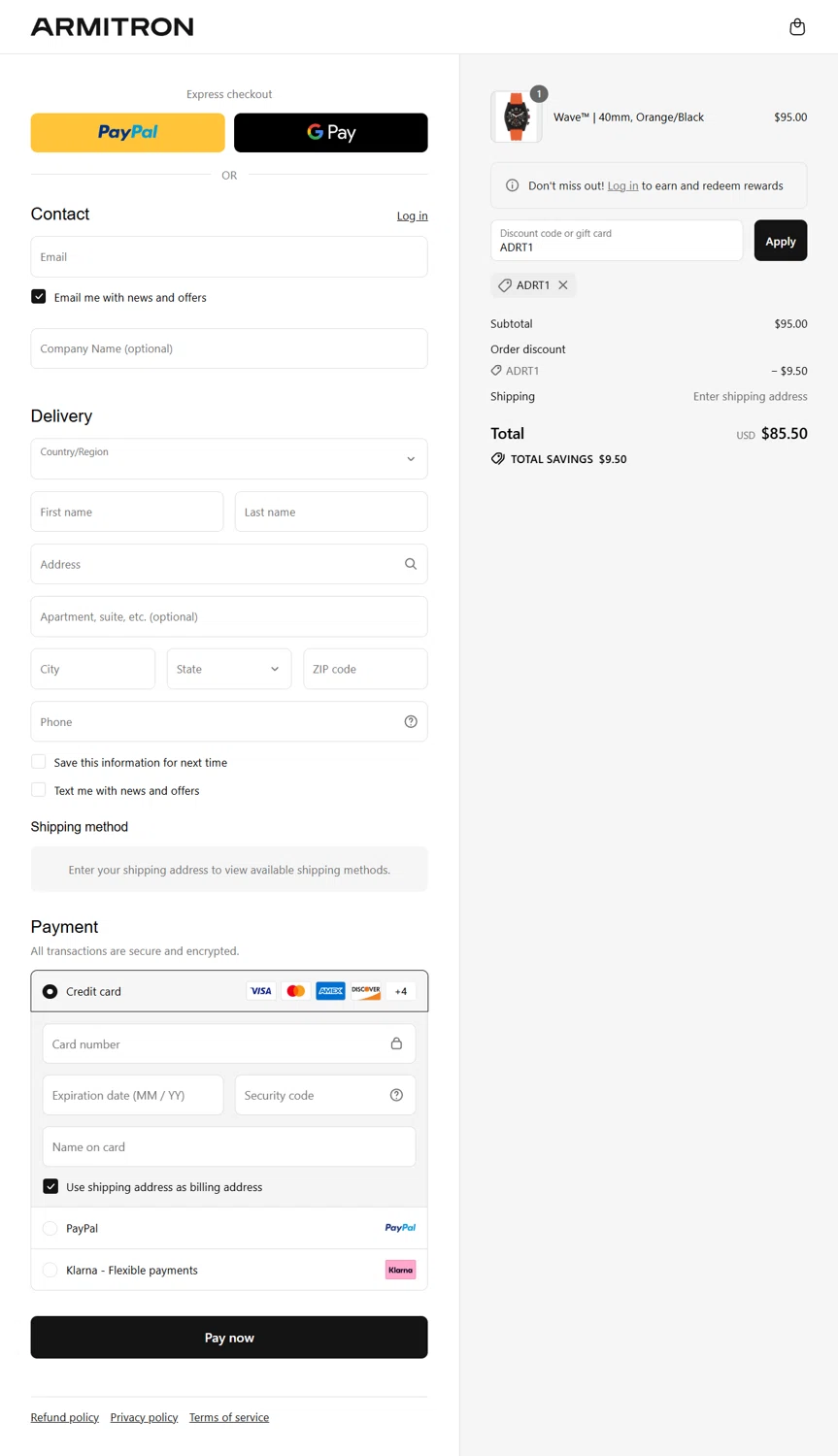Click the Discount code or gift card field

(617, 241)
